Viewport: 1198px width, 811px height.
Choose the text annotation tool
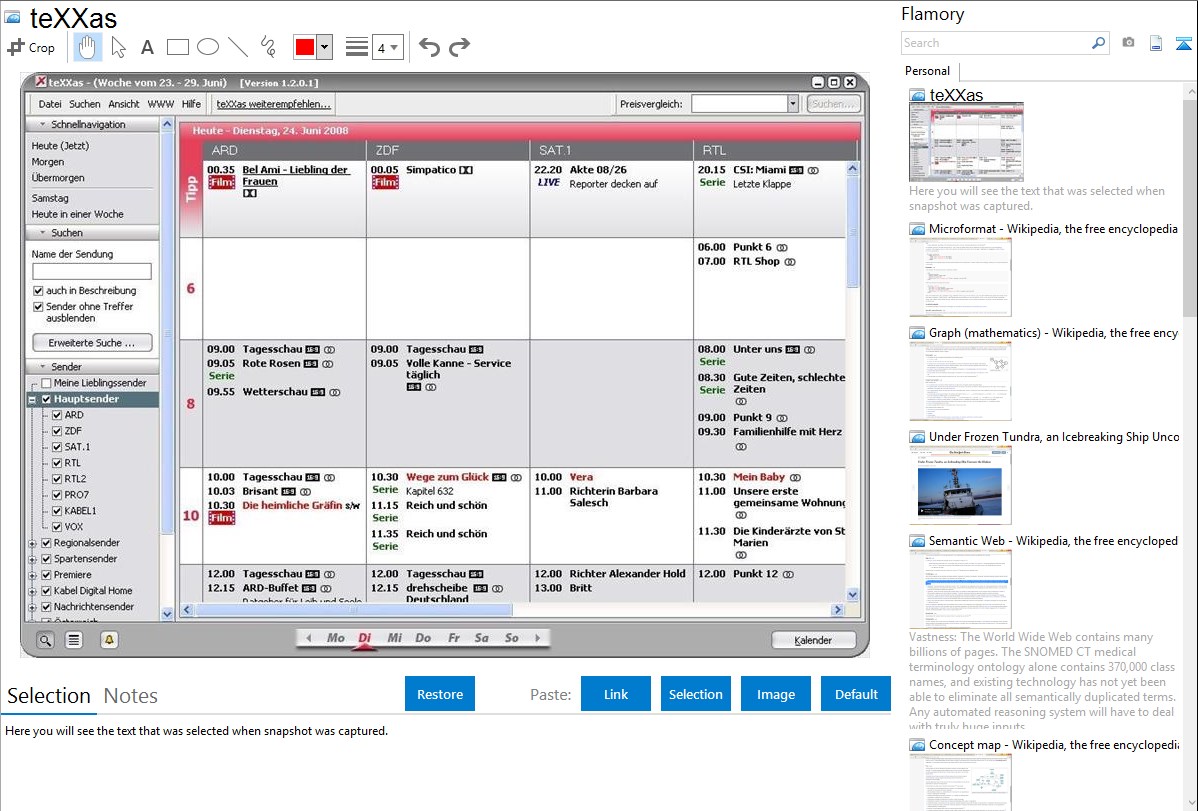point(147,47)
